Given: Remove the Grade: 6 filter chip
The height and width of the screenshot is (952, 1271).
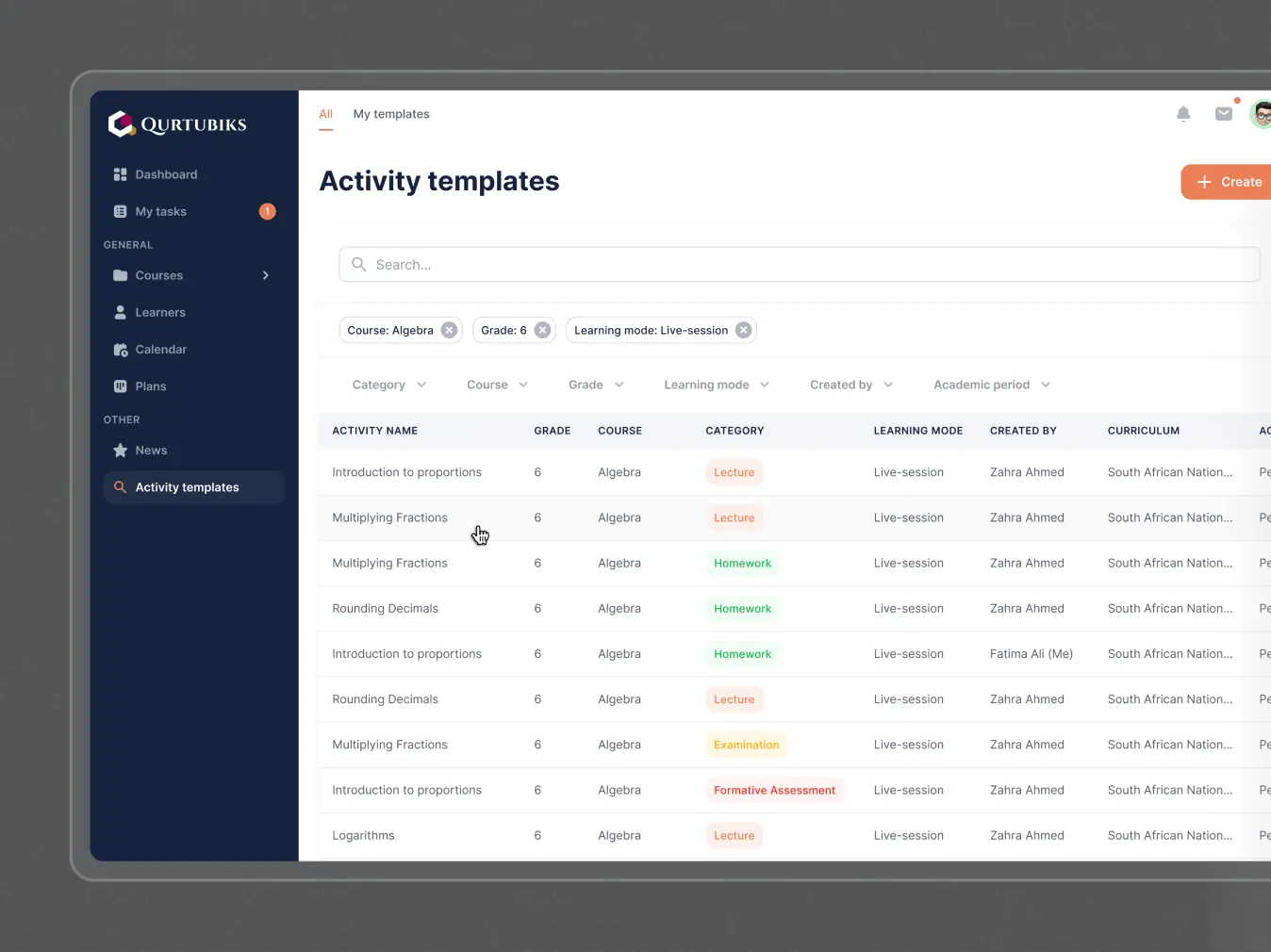Looking at the screenshot, I should [542, 330].
